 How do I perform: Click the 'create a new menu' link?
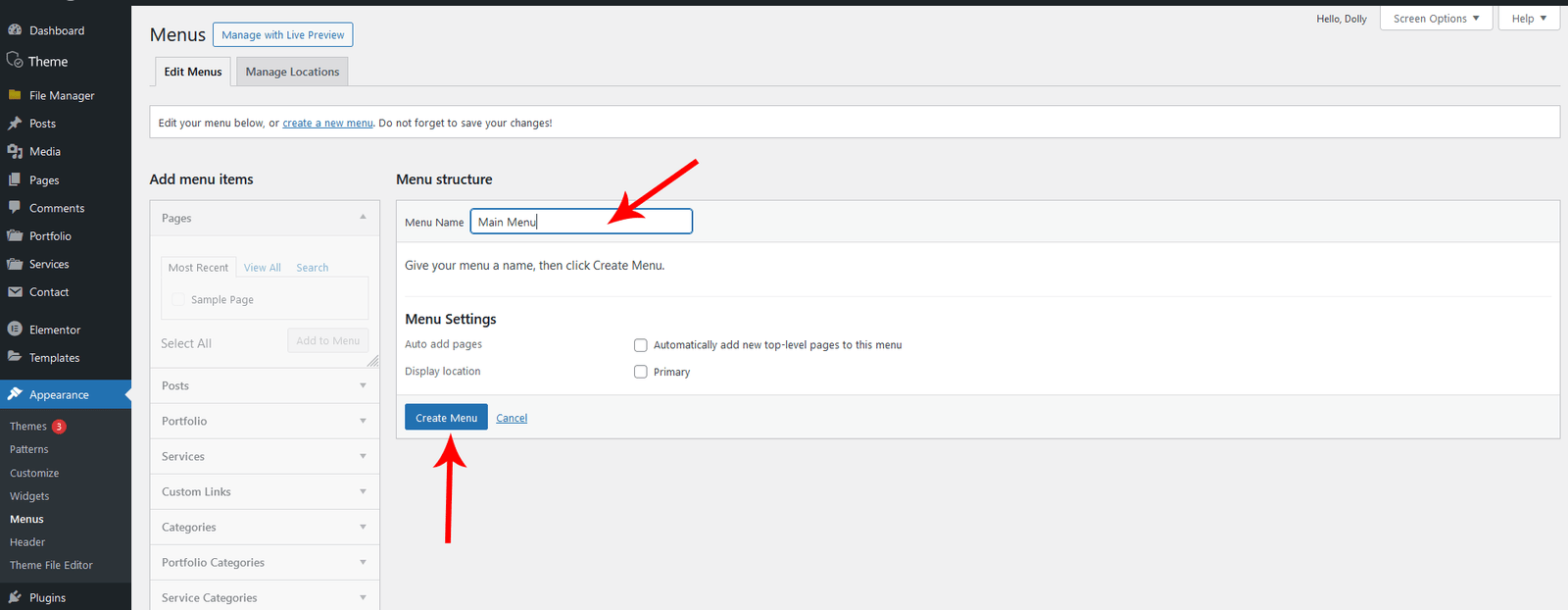(327, 124)
